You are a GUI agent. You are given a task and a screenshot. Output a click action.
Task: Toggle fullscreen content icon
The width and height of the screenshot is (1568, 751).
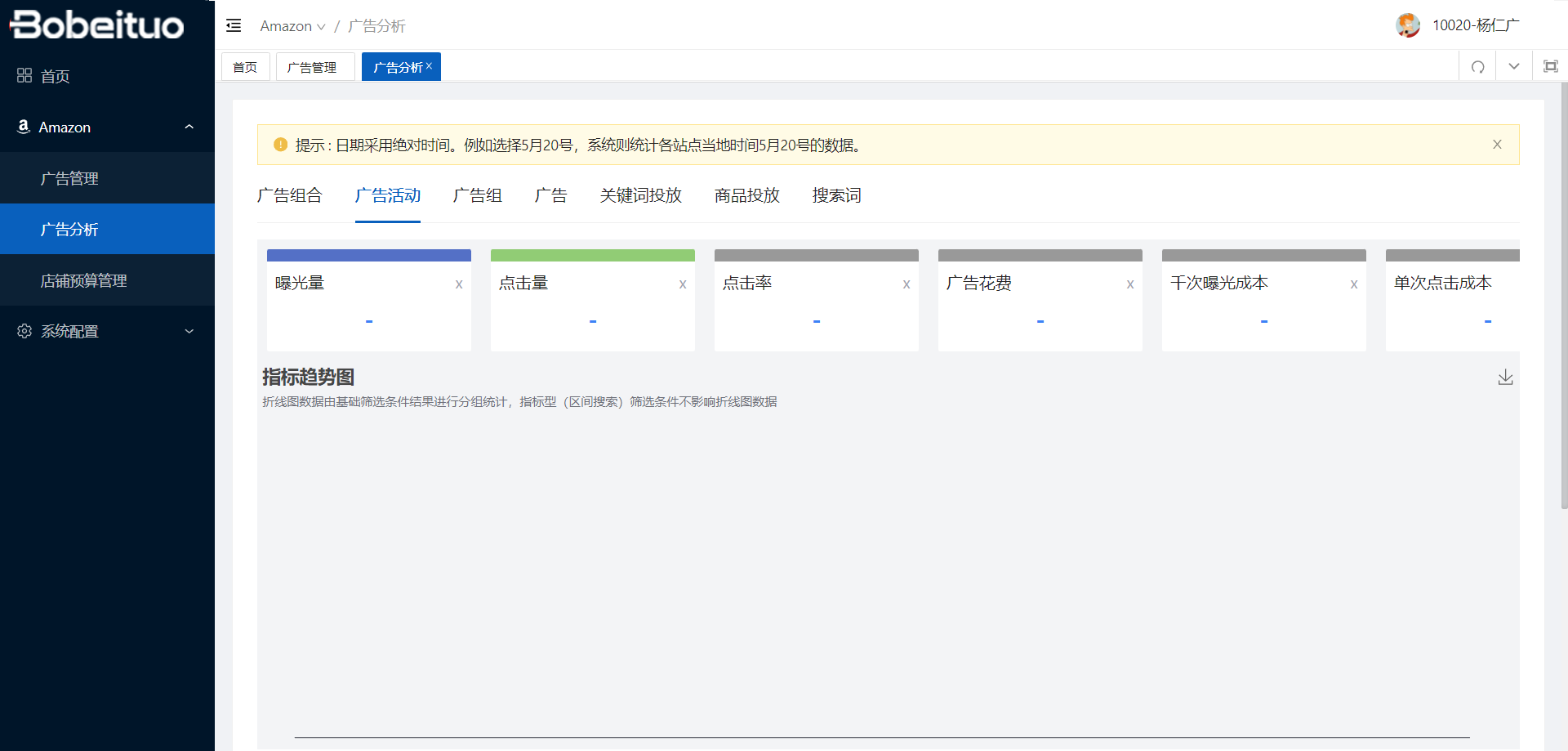click(x=1550, y=66)
